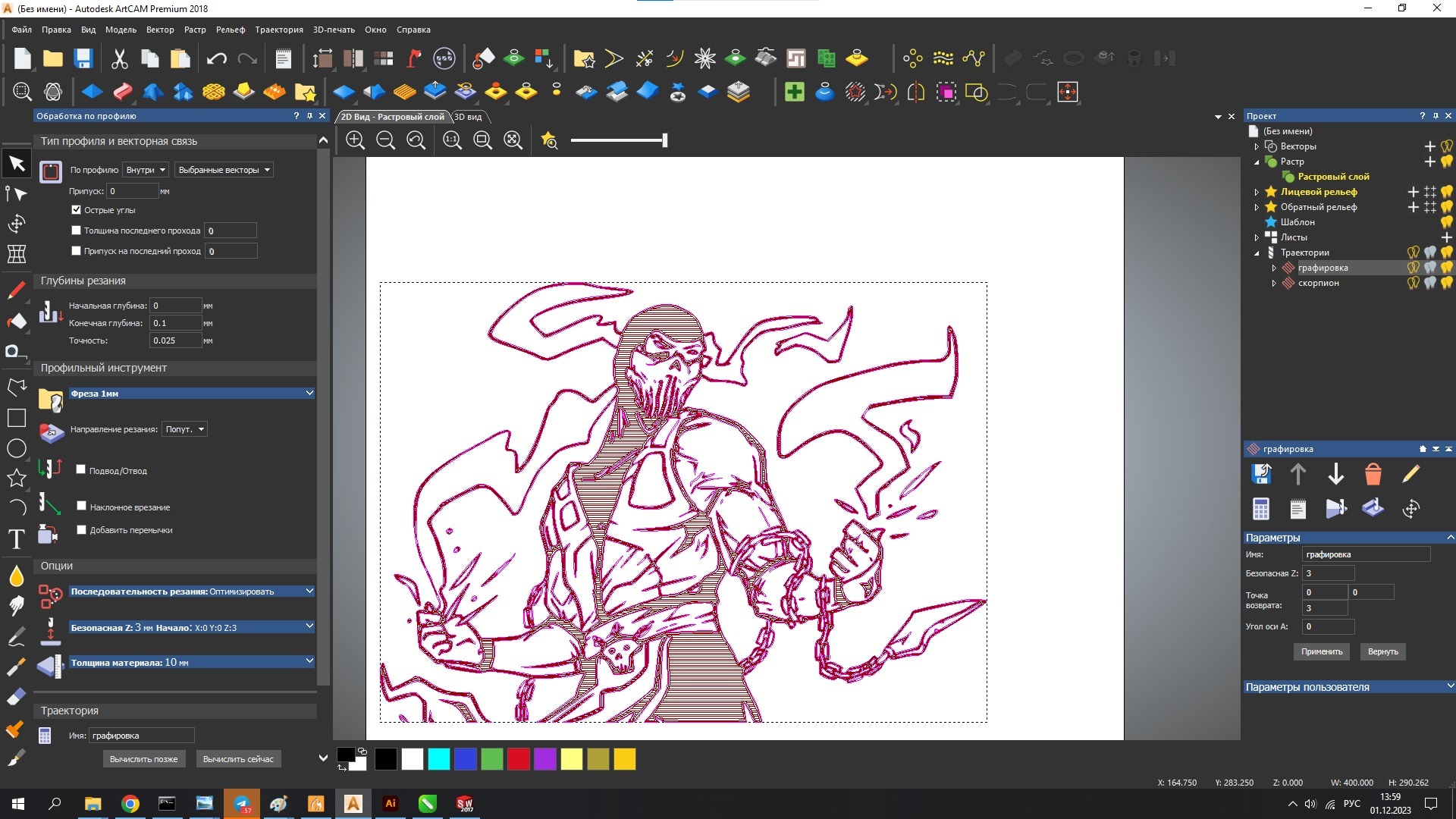Viewport: 1456px width, 819px height.
Task: Click the pencil edit toolpath icon
Action: pyautogui.click(x=1410, y=474)
